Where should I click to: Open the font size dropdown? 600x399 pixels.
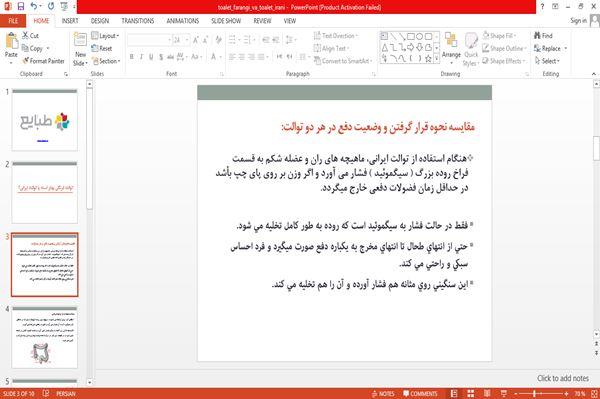187,40
